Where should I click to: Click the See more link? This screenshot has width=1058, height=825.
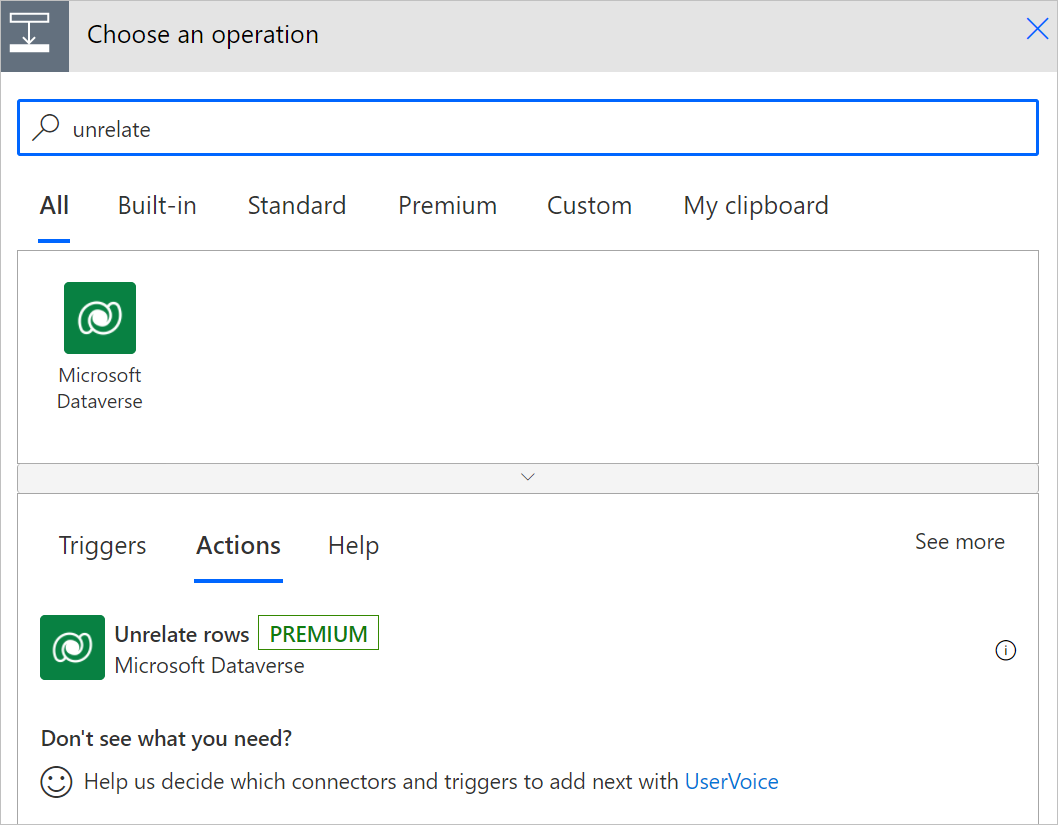click(959, 542)
